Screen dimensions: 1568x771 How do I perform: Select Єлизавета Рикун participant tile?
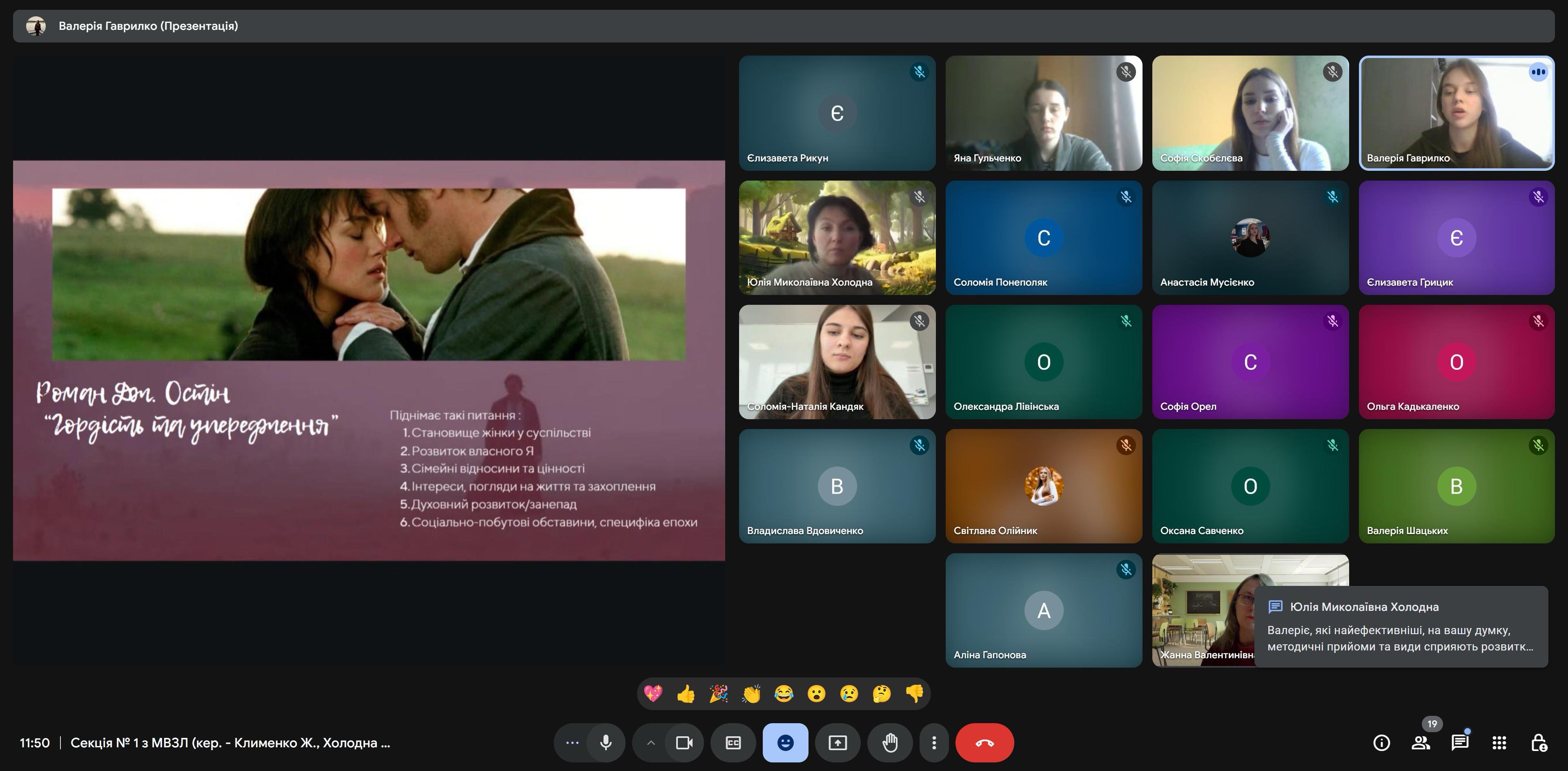pyautogui.click(x=837, y=113)
